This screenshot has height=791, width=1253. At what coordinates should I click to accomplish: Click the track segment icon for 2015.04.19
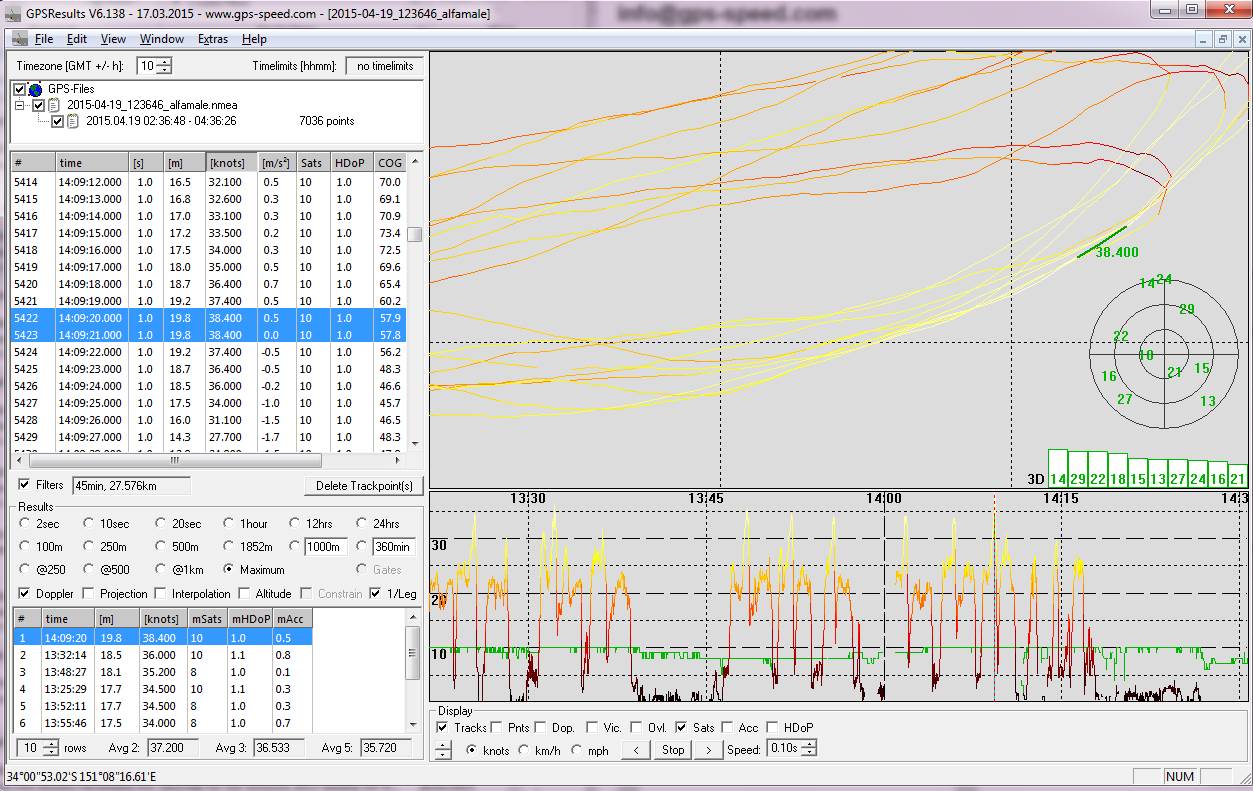click(x=73, y=121)
